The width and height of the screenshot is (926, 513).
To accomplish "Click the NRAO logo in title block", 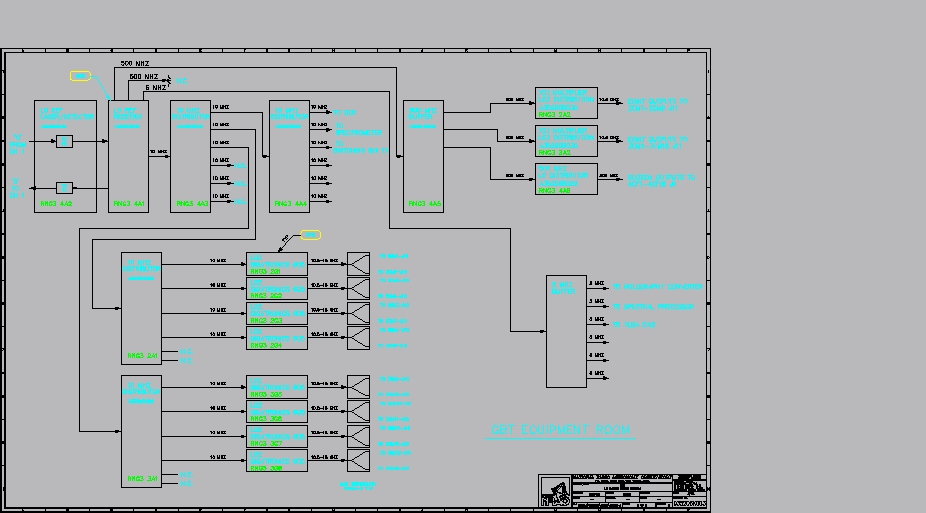I will click(556, 492).
